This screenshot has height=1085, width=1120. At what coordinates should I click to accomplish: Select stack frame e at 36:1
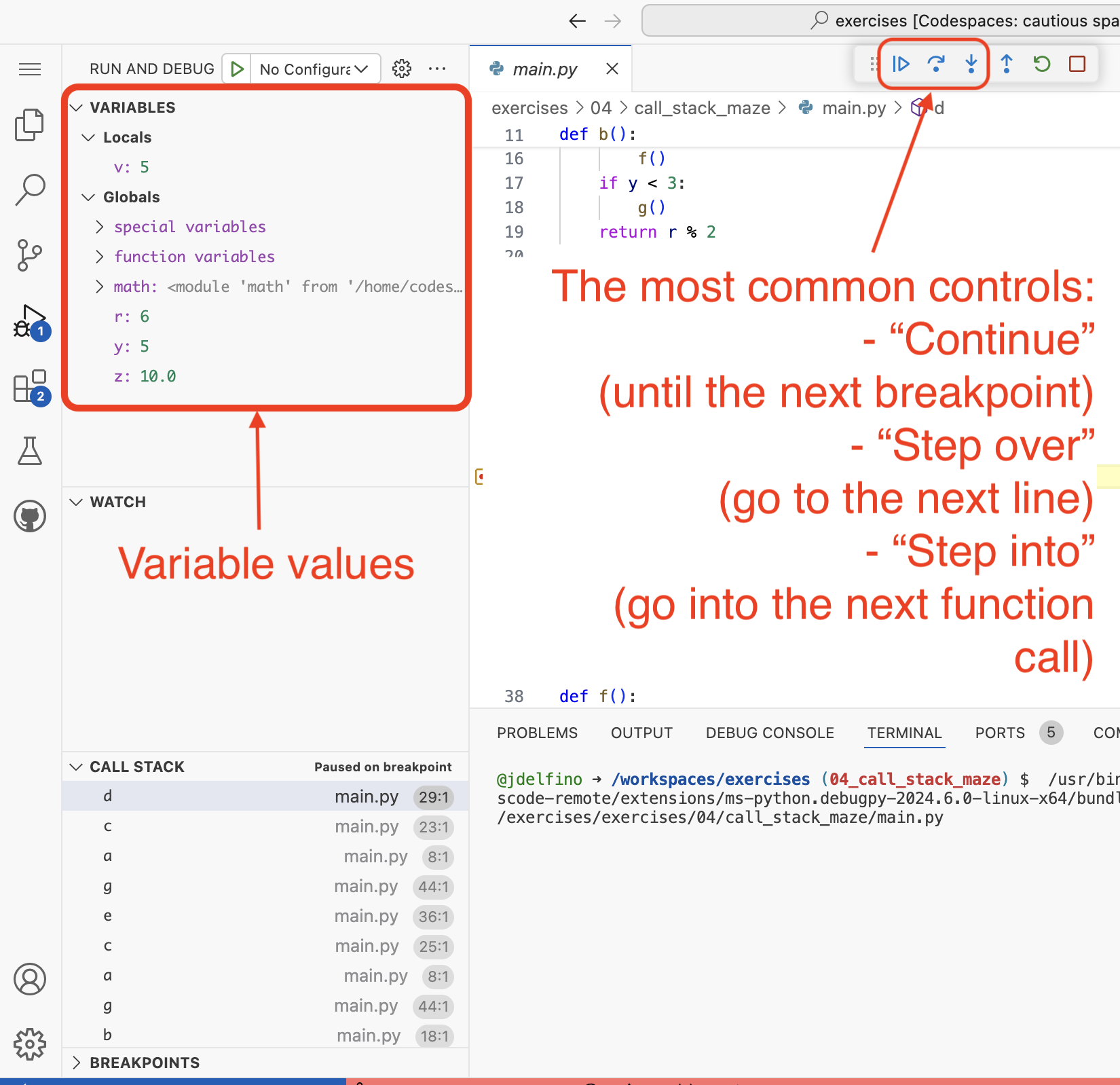coord(265,915)
